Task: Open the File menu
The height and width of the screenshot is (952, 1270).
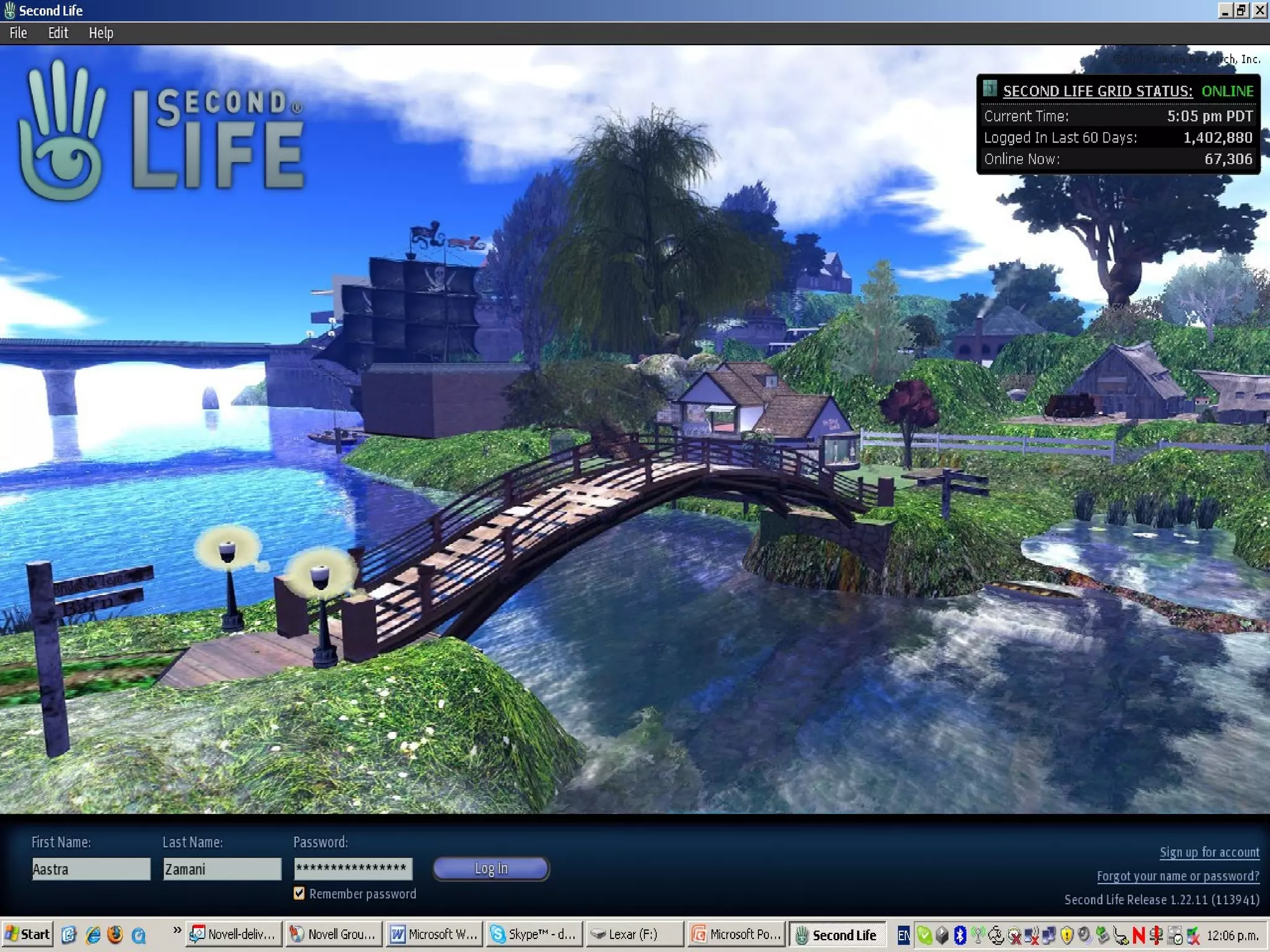Action: [18, 33]
